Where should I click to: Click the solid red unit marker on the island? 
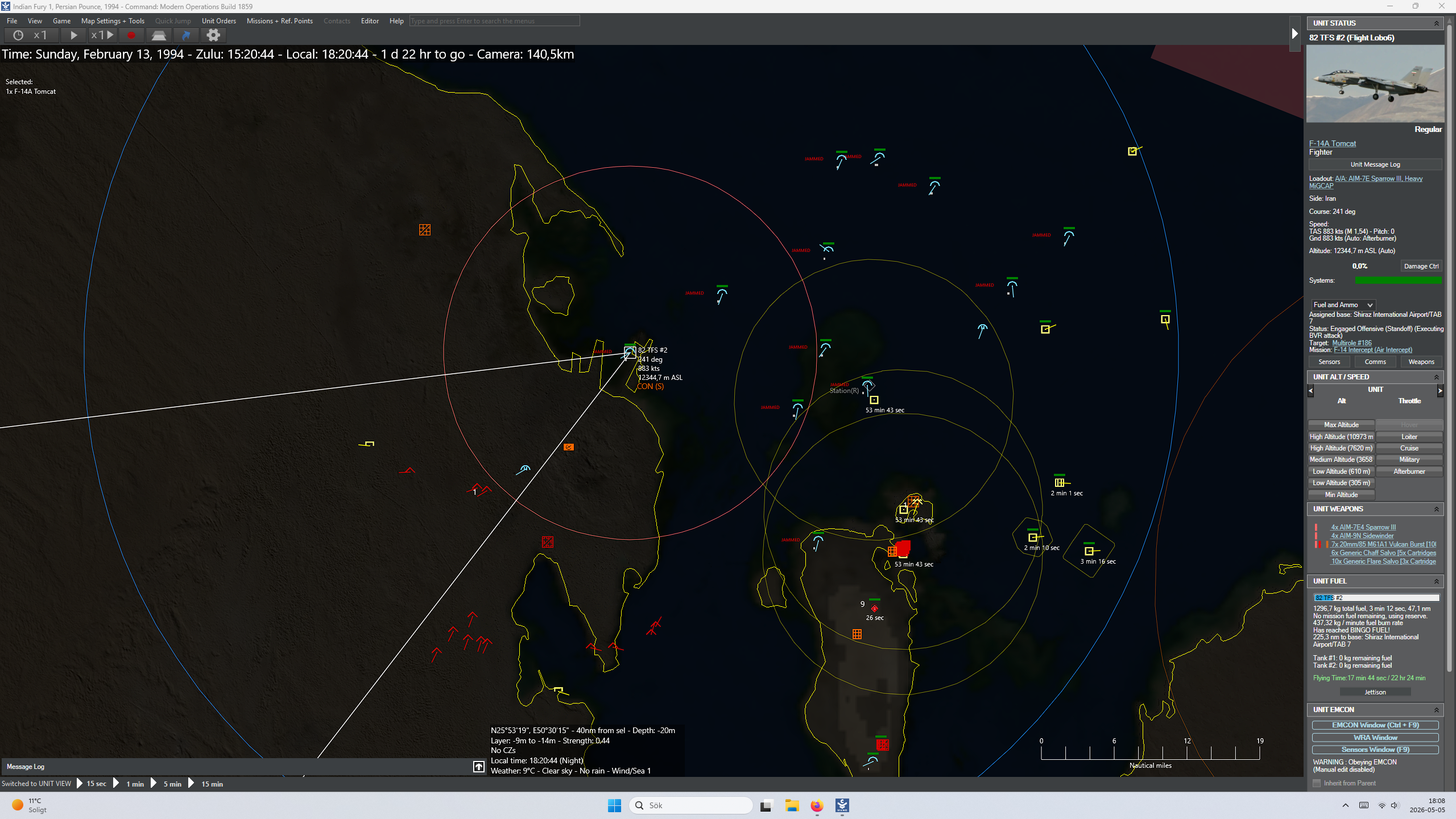tap(903, 548)
